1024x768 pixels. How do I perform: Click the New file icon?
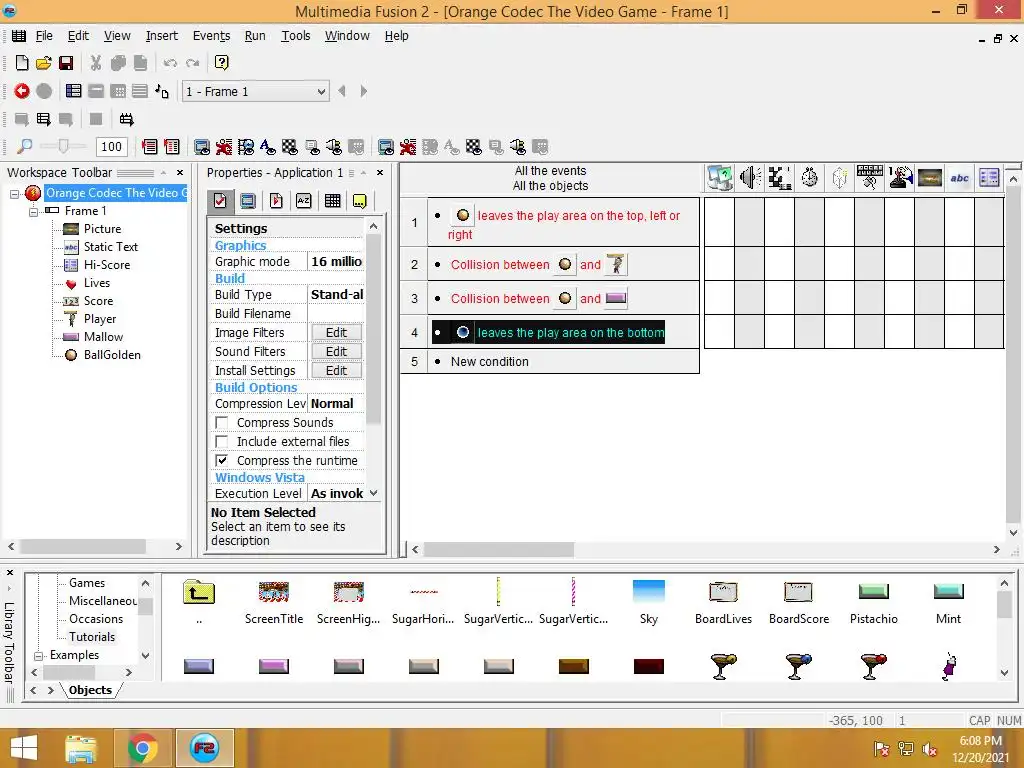click(x=22, y=63)
